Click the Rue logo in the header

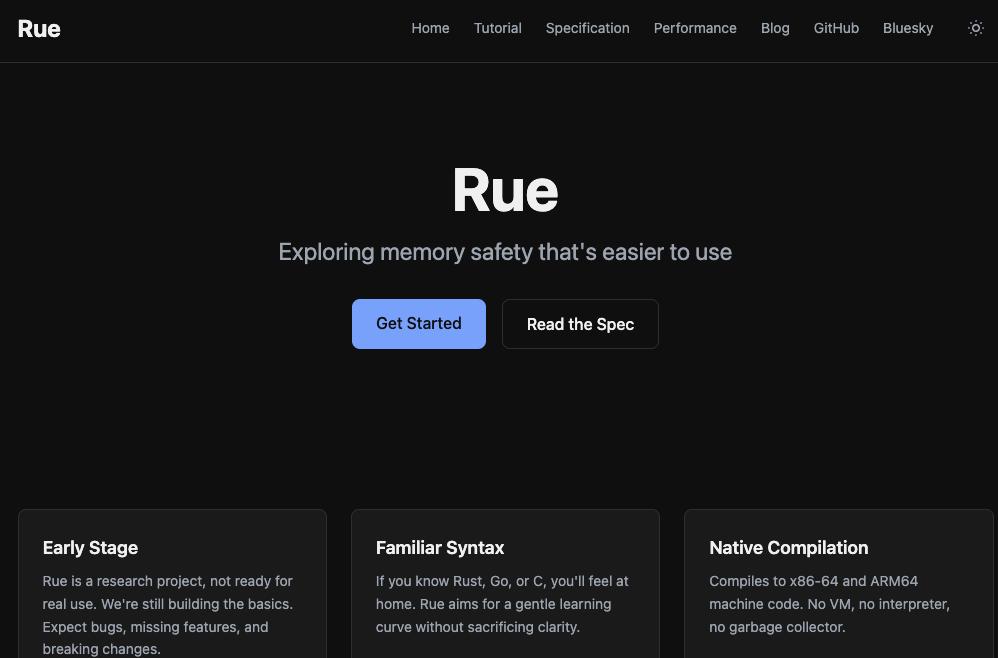click(x=39, y=29)
